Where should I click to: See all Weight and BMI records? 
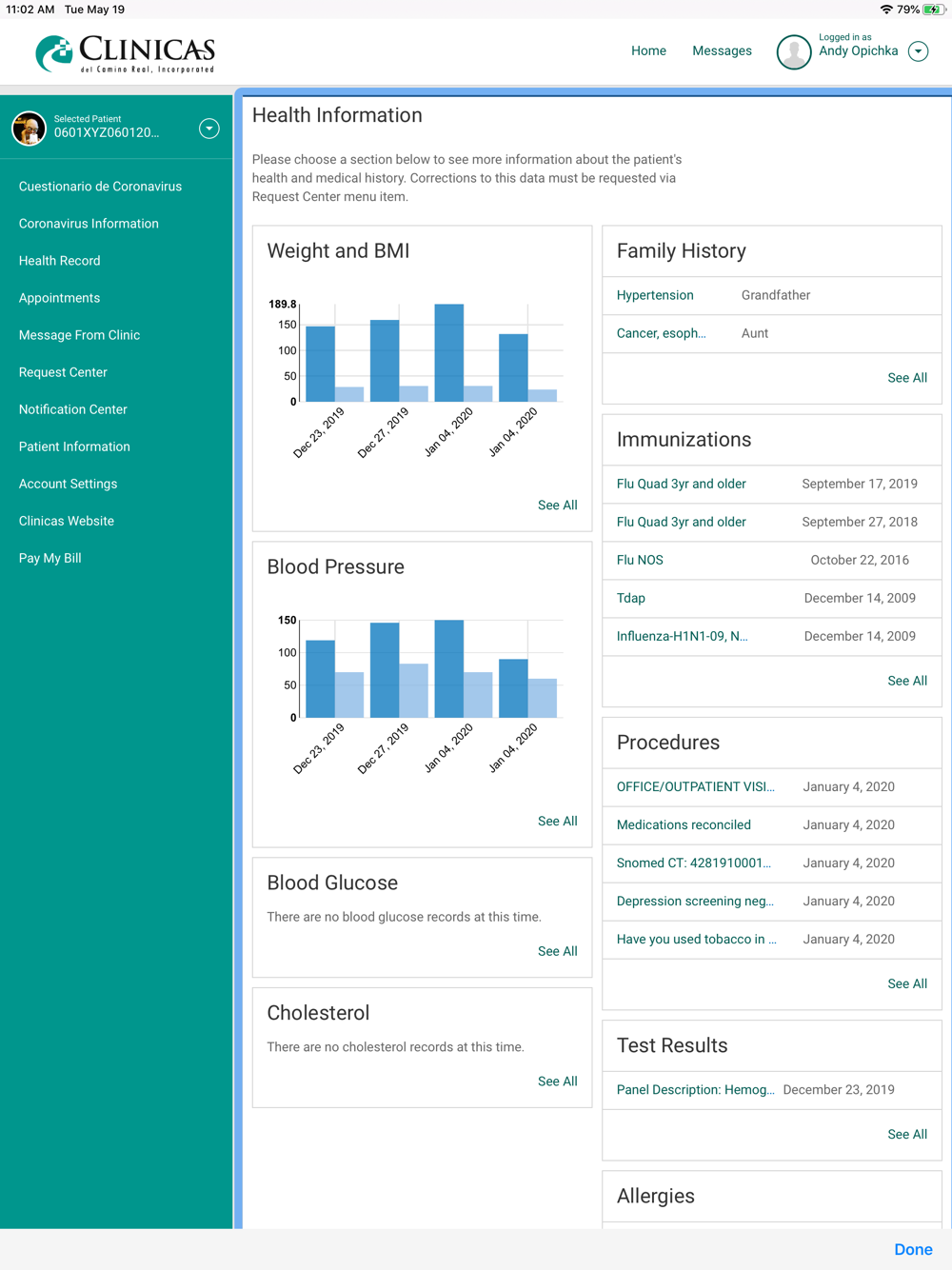click(x=557, y=506)
